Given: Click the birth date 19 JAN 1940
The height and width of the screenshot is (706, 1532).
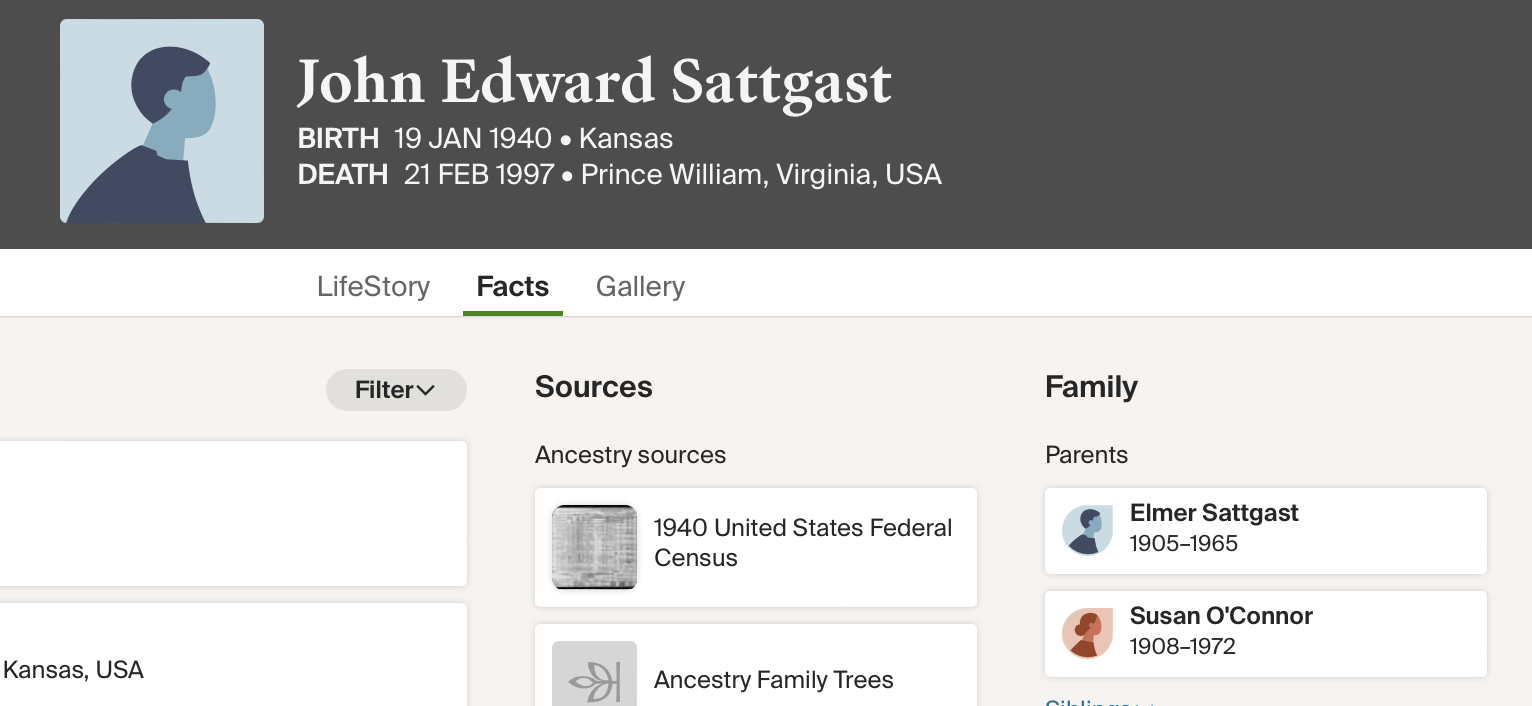Looking at the screenshot, I should pos(472,138).
